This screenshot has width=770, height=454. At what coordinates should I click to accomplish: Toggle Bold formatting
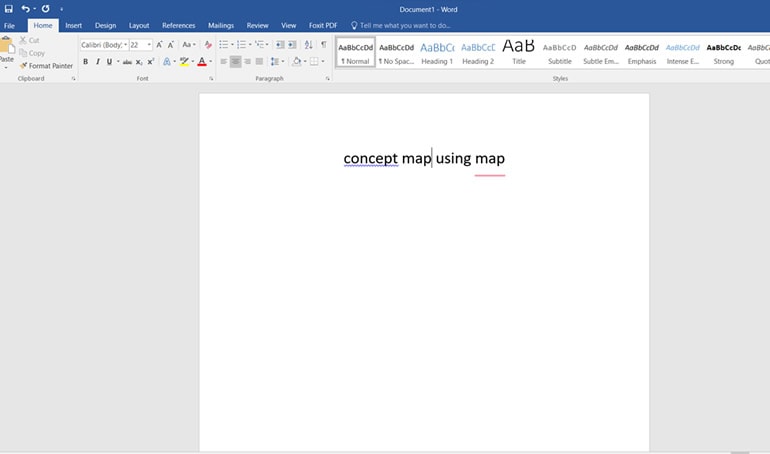click(x=85, y=62)
